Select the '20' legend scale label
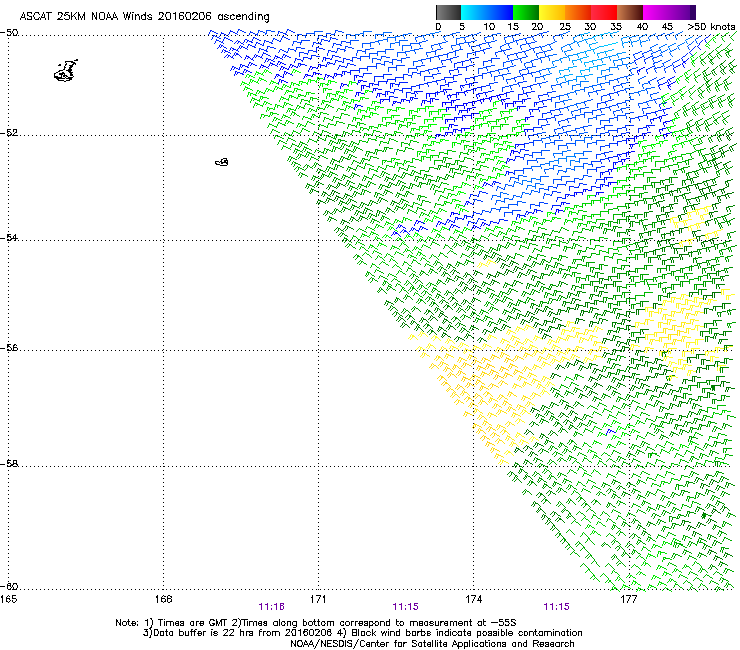 click(537, 27)
